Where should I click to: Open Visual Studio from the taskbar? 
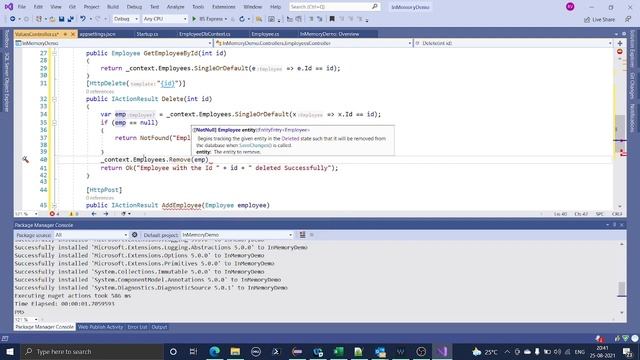tap(442, 351)
